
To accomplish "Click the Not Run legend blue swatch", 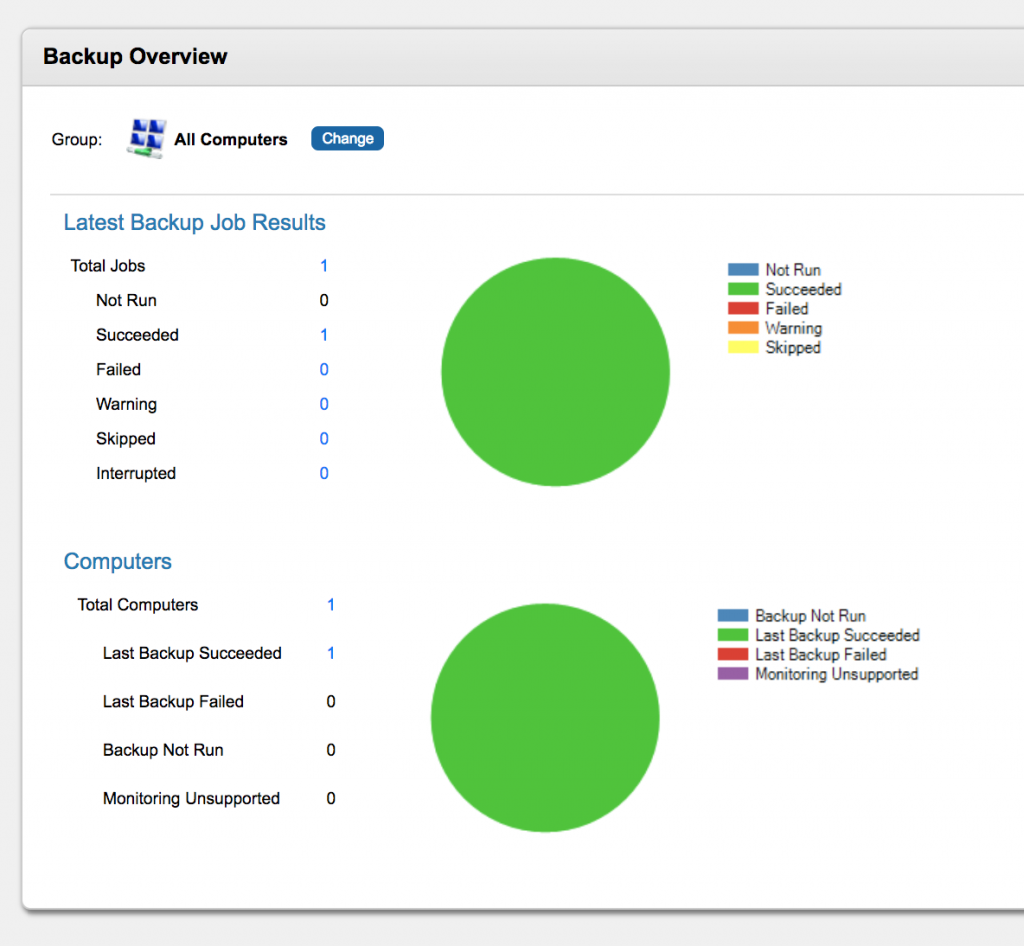I will pyautogui.click(x=743, y=270).
